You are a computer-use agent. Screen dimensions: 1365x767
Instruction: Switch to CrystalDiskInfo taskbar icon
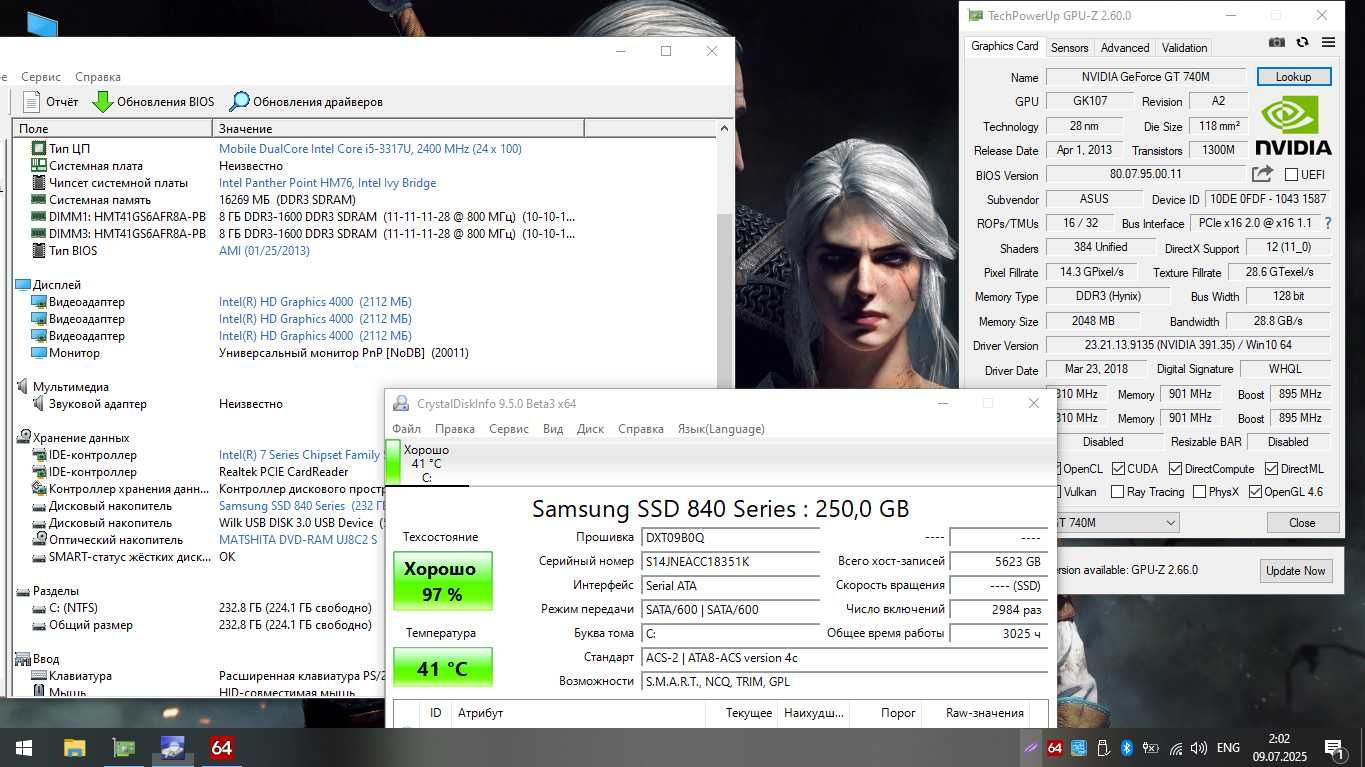[172, 747]
